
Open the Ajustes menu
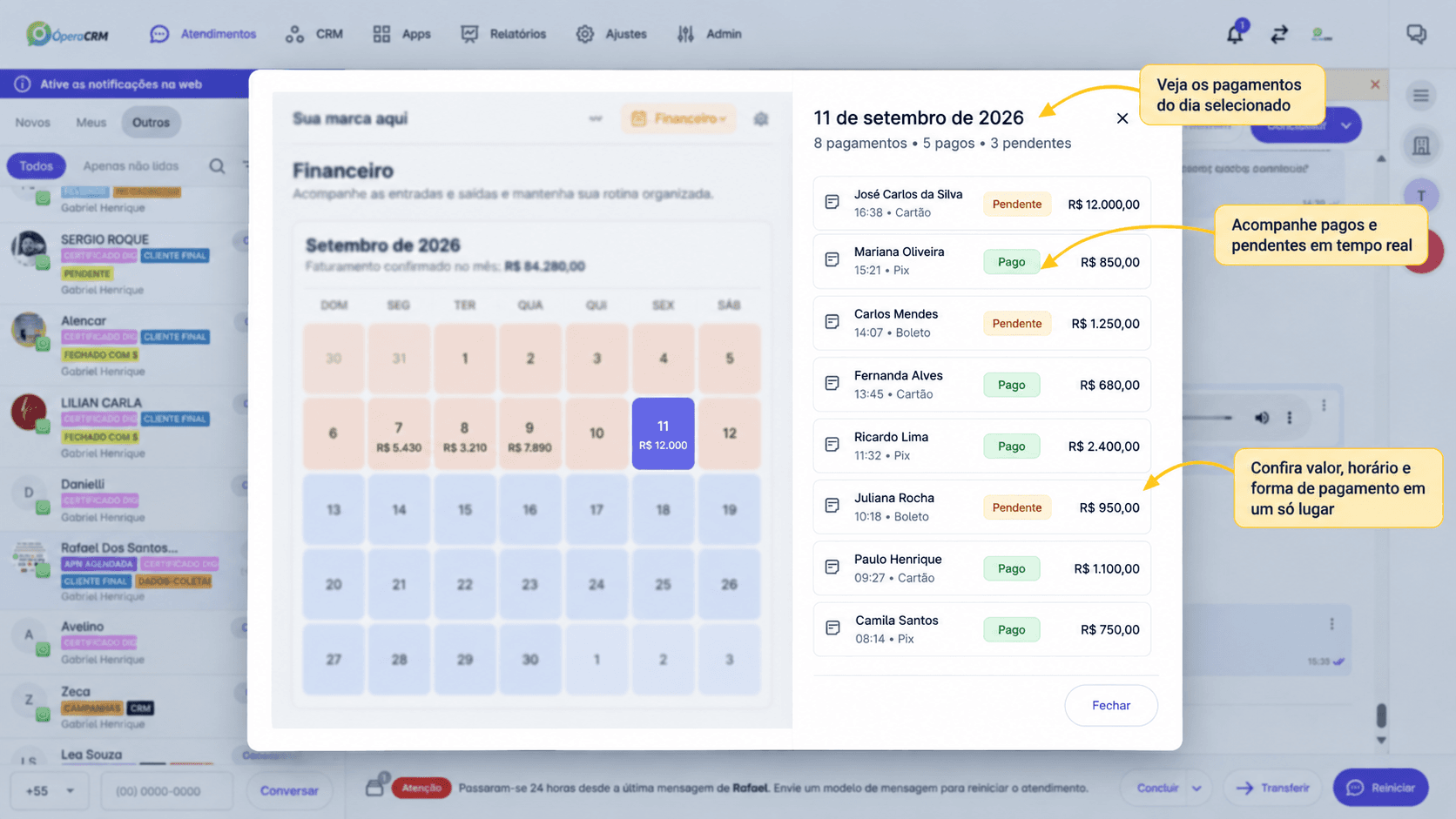611,34
